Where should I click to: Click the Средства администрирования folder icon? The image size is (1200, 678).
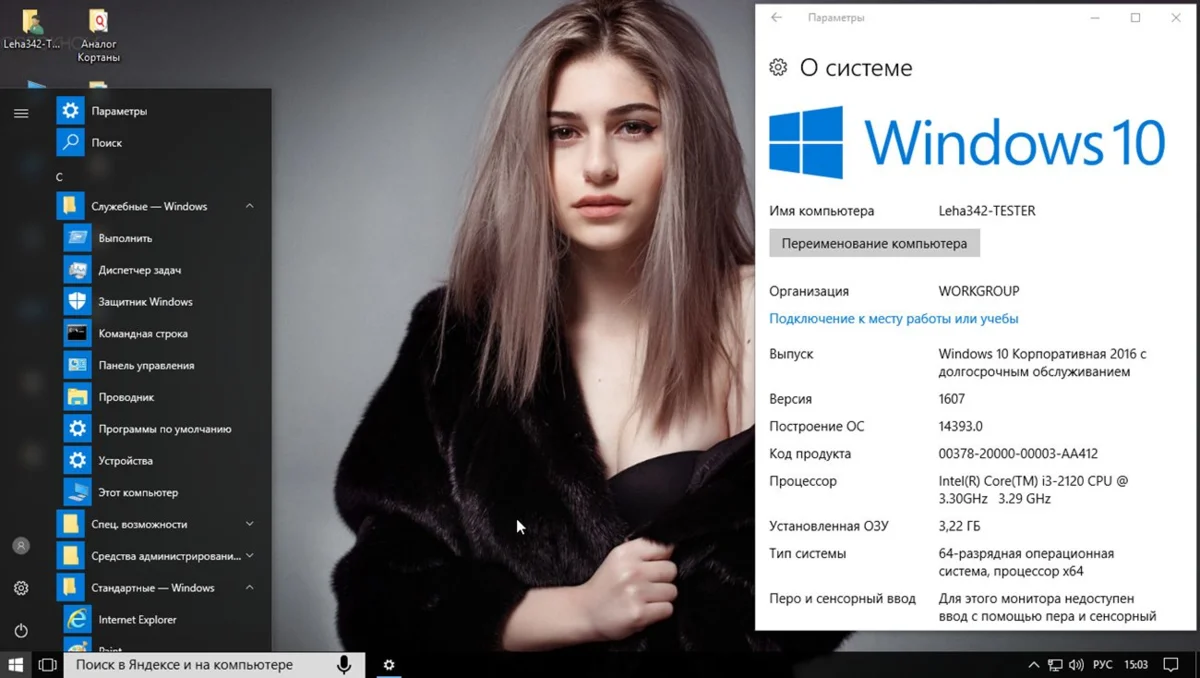(x=71, y=556)
